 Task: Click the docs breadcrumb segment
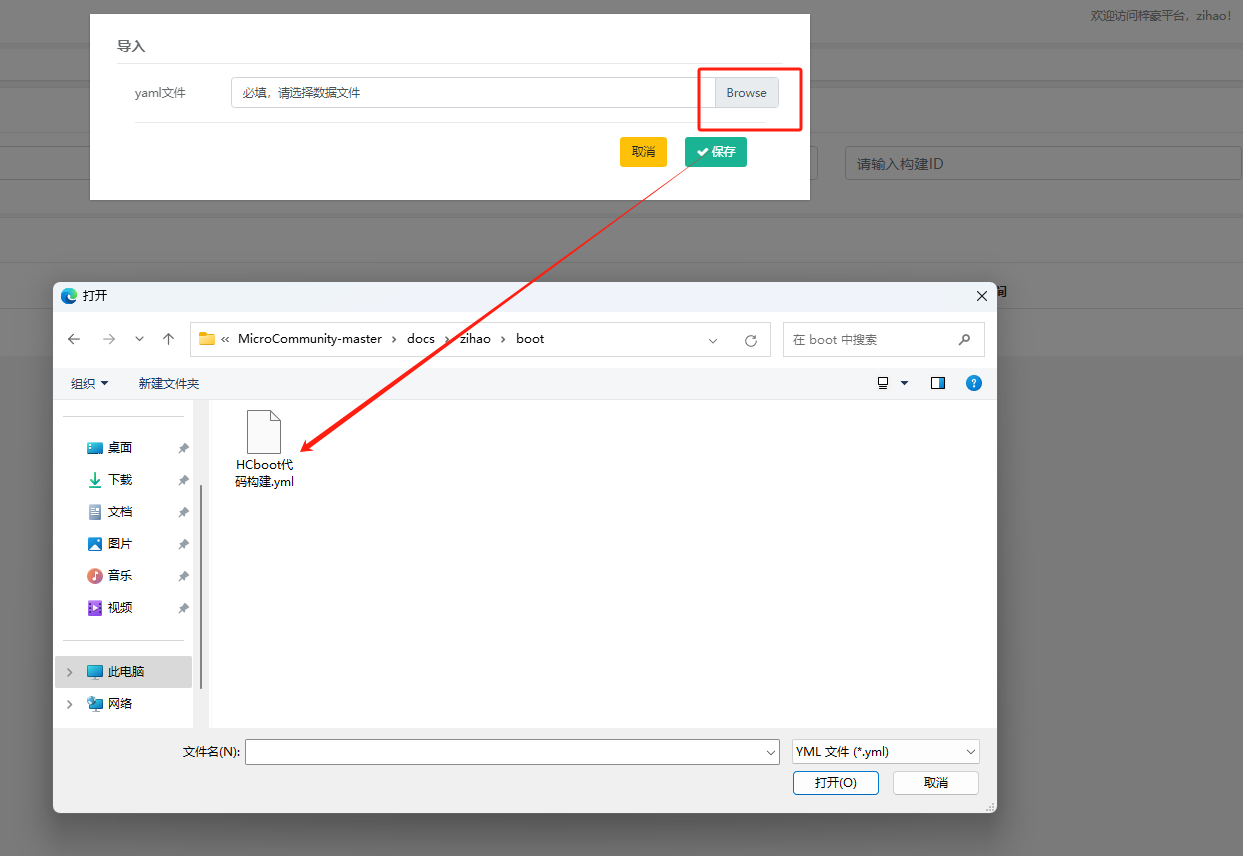[421, 339]
